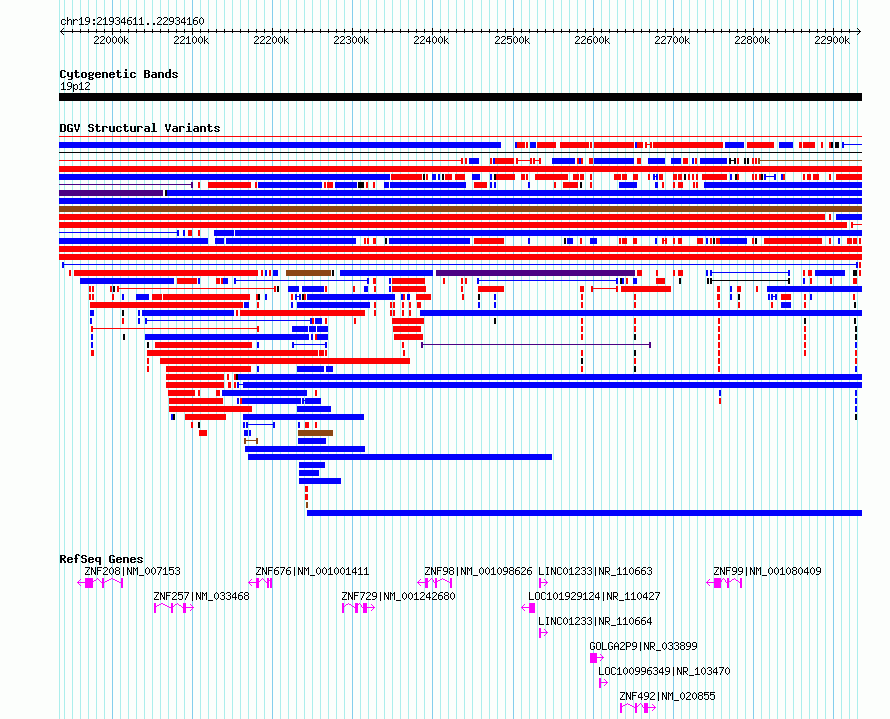890x719 pixels.
Task: Click the 22400k ruler tick label
Action: [431, 40]
